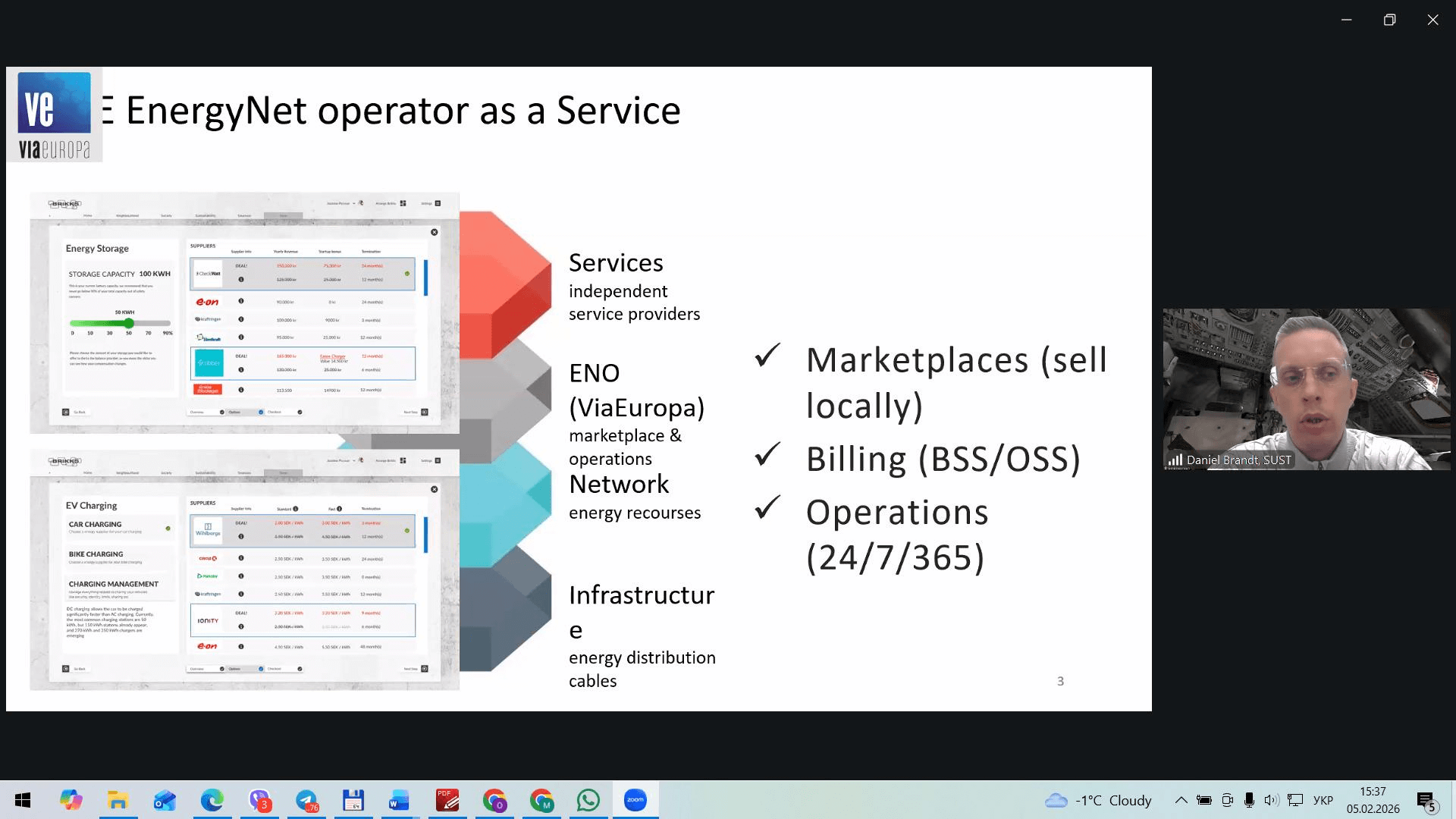Click the microphone tray icon
This screenshot has width=1456, height=819.
coord(1249,800)
